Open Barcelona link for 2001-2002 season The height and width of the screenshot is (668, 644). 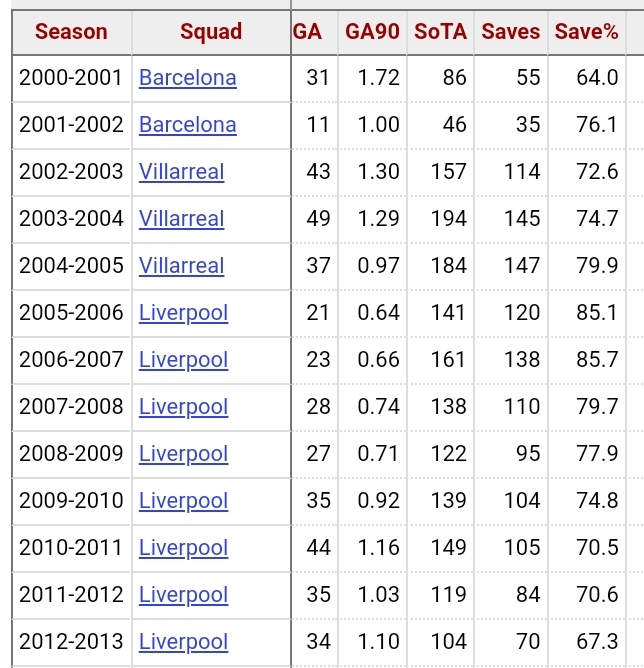click(x=188, y=125)
